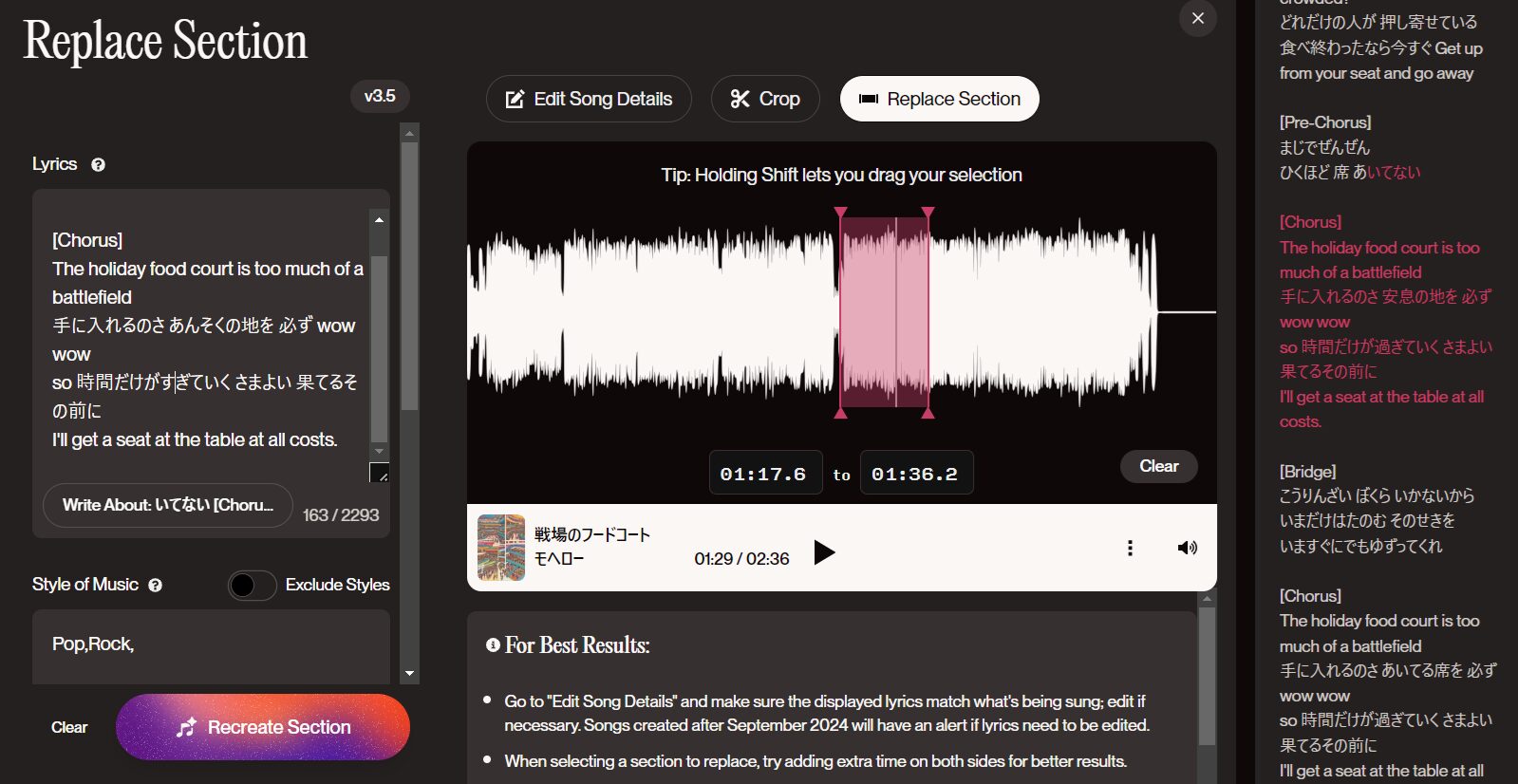1518x784 pixels.
Task: Click the Recreate Section button
Action: [x=263, y=727]
